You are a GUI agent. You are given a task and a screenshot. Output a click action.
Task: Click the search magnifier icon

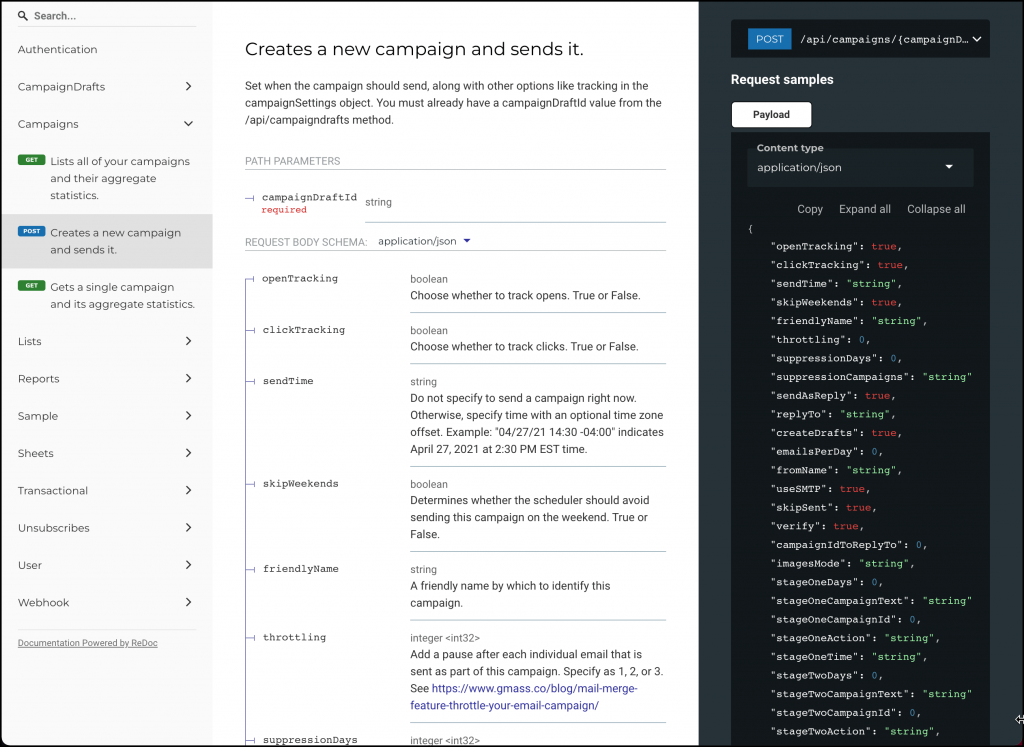click(x=23, y=14)
